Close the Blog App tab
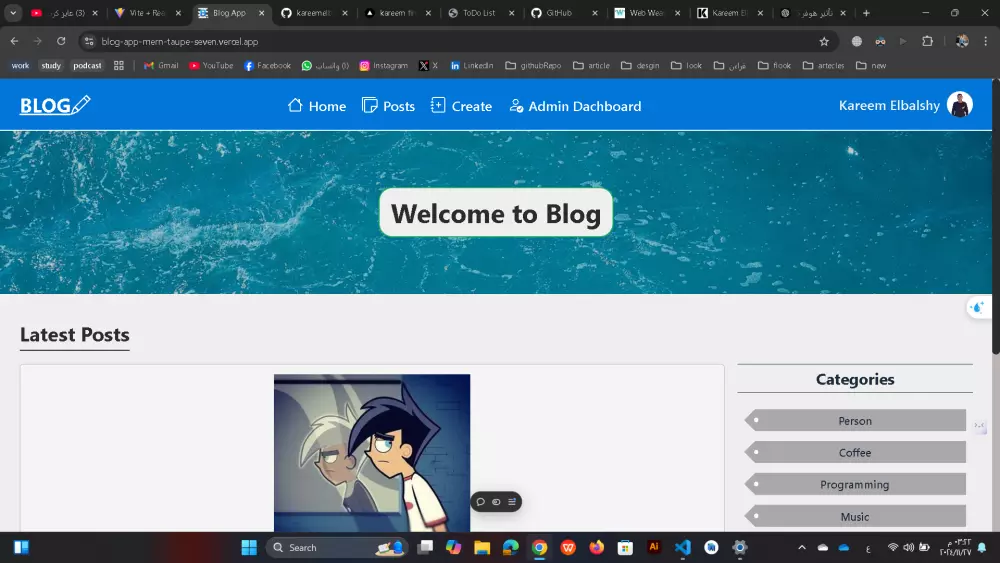Image resolution: width=1000 pixels, height=563 pixels. 261,13
